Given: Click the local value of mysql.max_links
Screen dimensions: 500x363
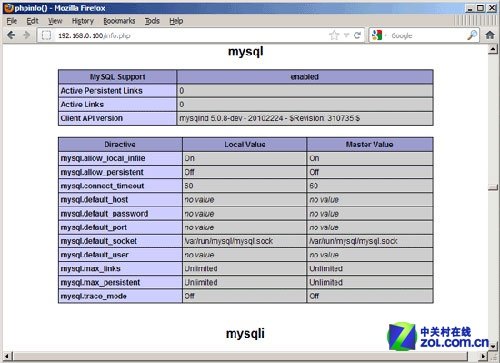Looking at the screenshot, I should click(201, 269).
